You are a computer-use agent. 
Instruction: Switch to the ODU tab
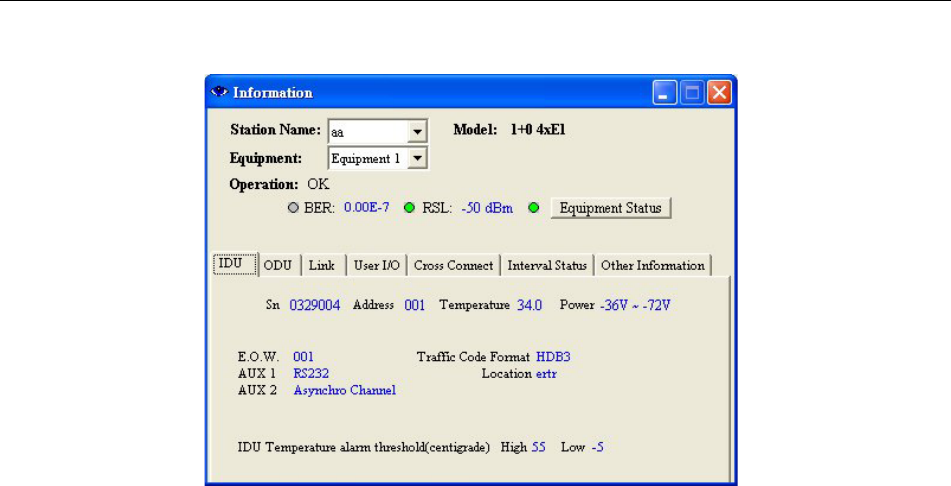(278, 266)
